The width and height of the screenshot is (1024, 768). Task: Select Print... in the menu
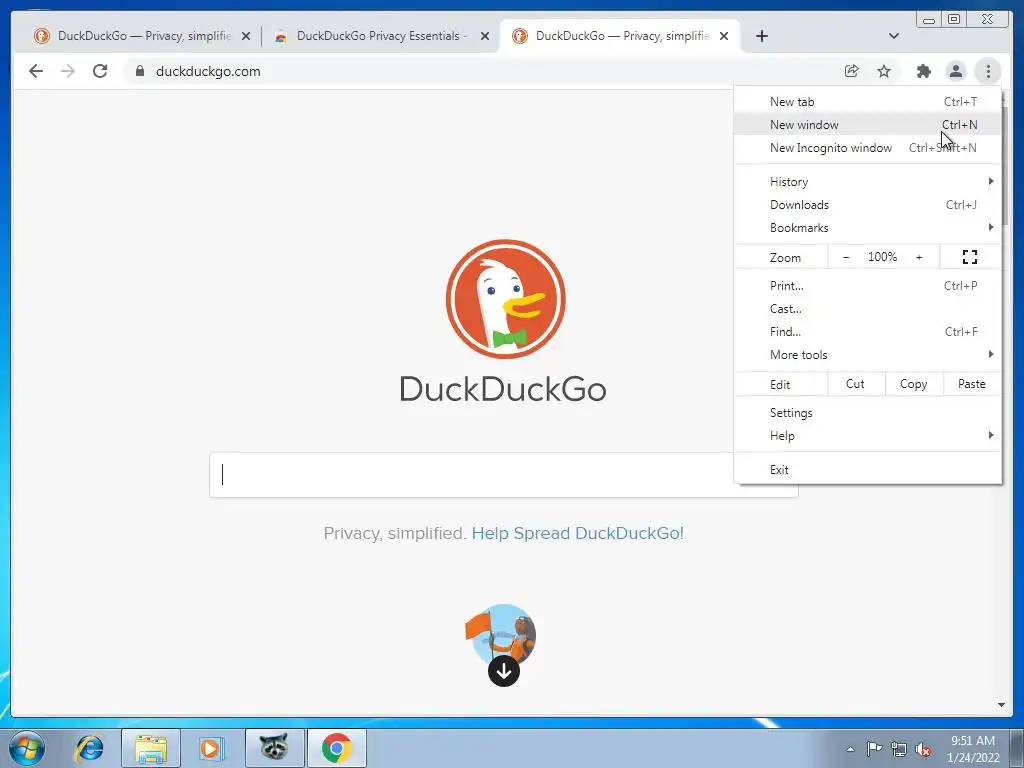click(867, 286)
